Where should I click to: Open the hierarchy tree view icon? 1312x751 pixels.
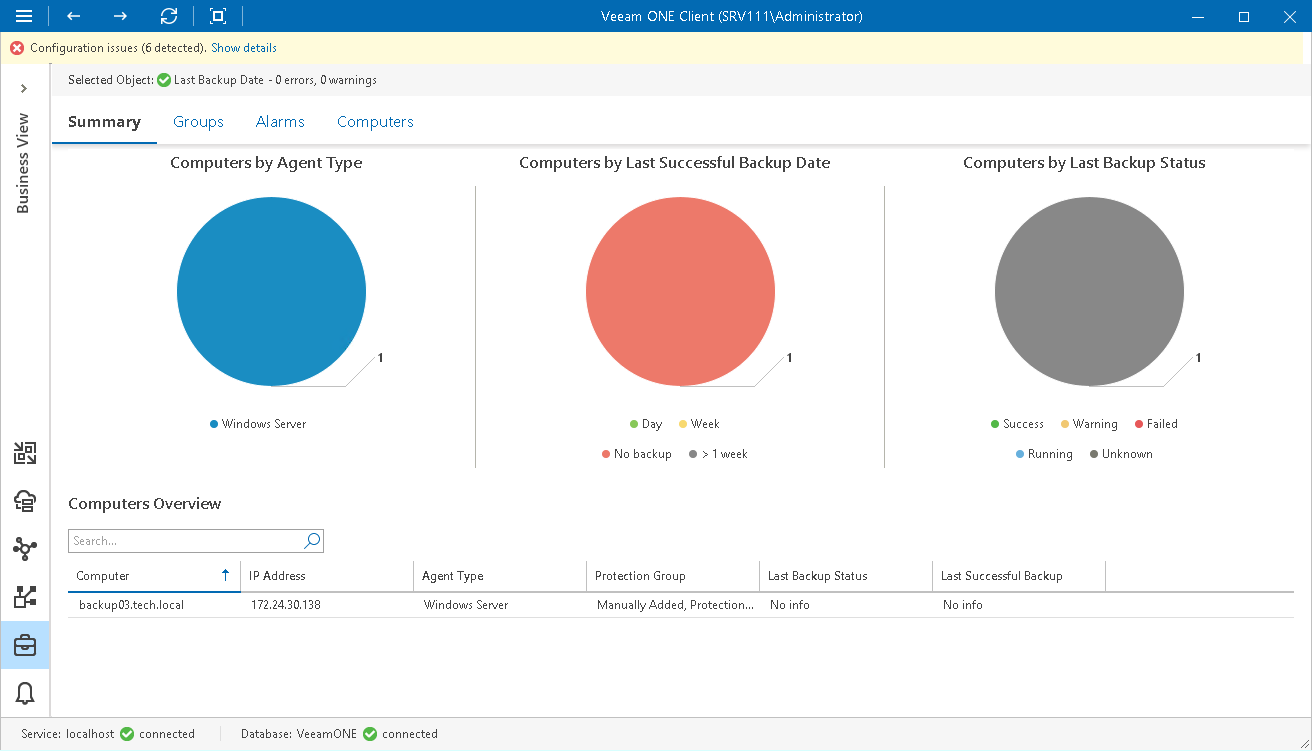coord(25,597)
